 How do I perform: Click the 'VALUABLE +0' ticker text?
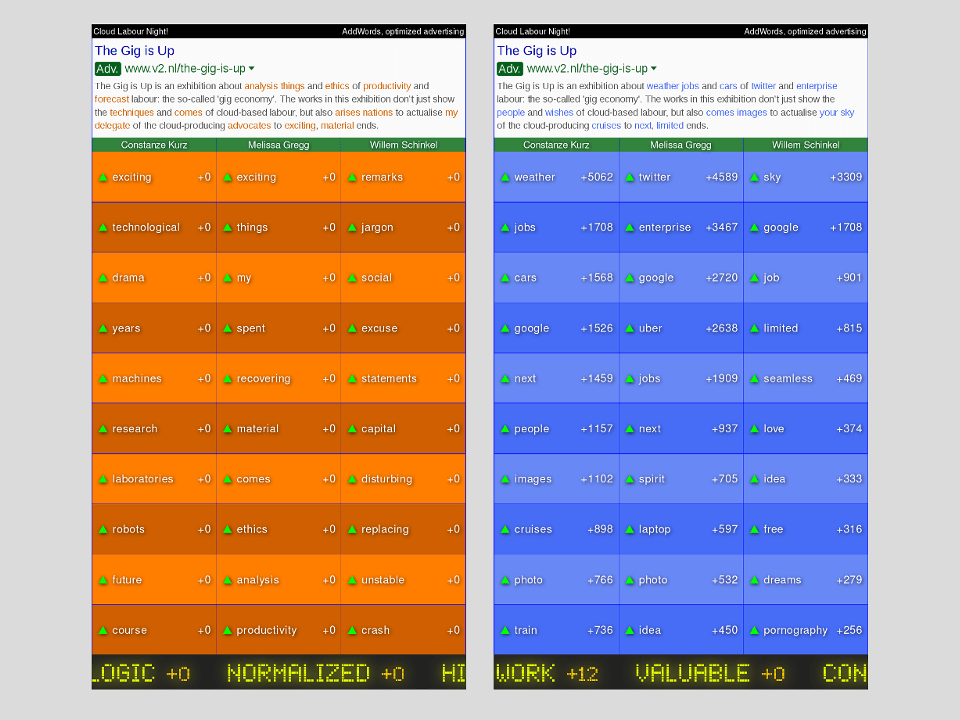(x=709, y=673)
